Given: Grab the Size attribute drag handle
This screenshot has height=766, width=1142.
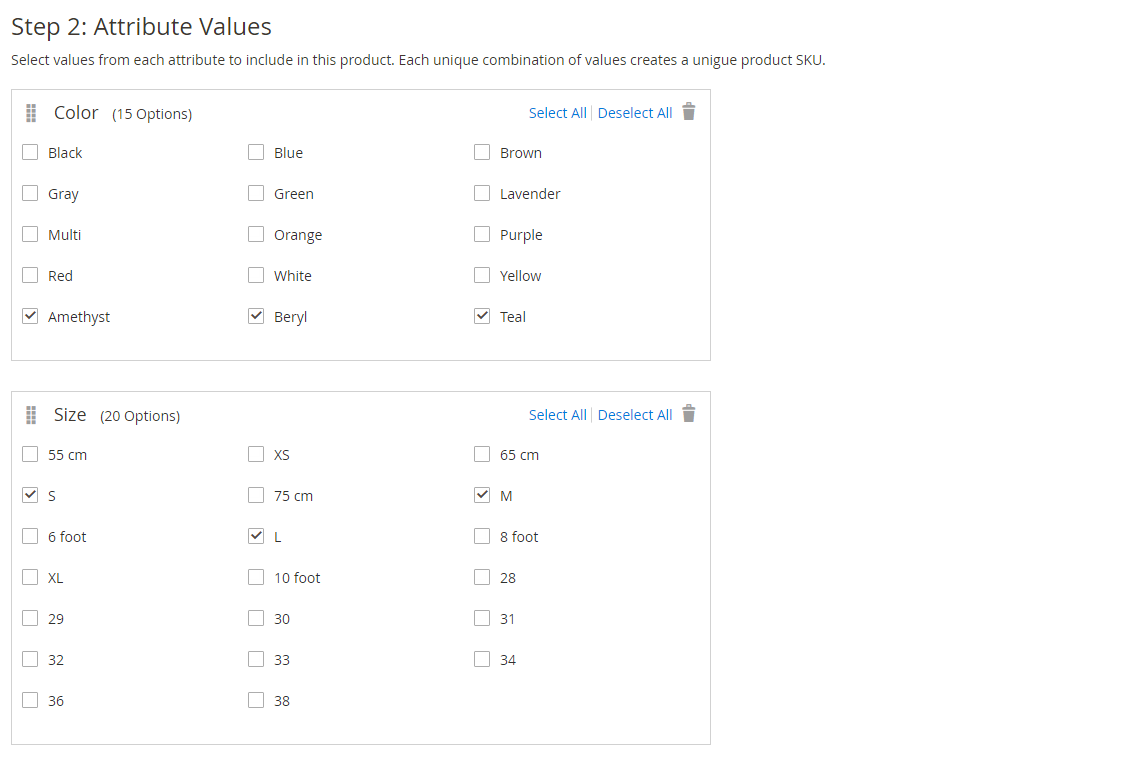Looking at the screenshot, I should point(31,415).
